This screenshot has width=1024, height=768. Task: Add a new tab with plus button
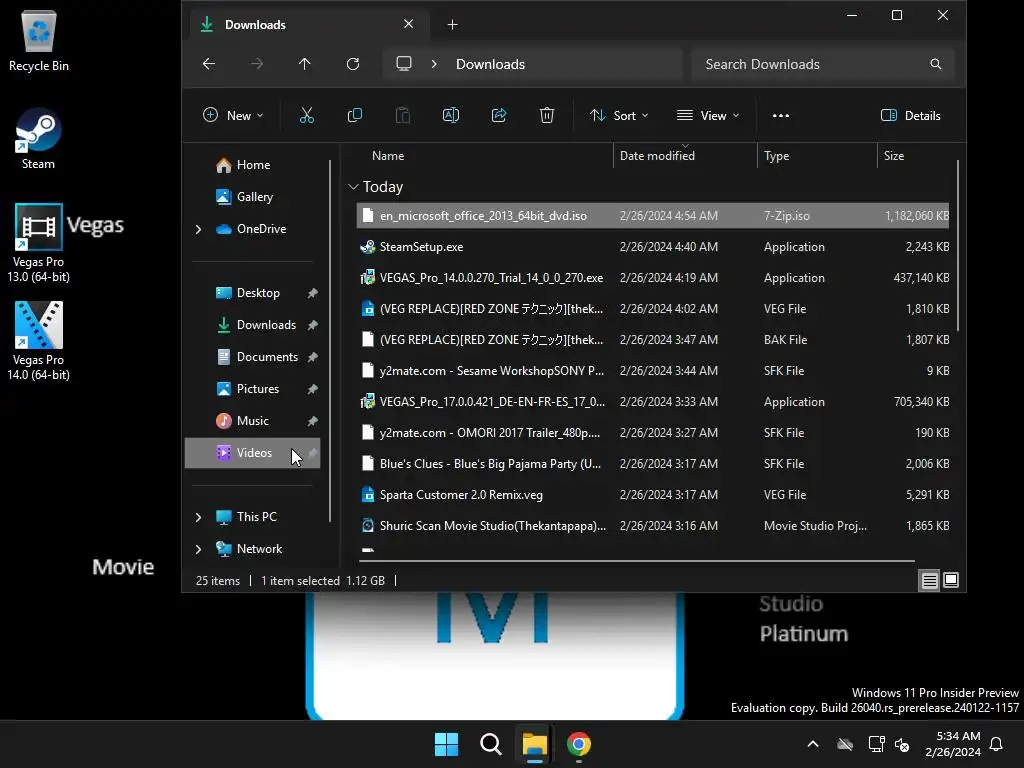(x=452, y=25)
